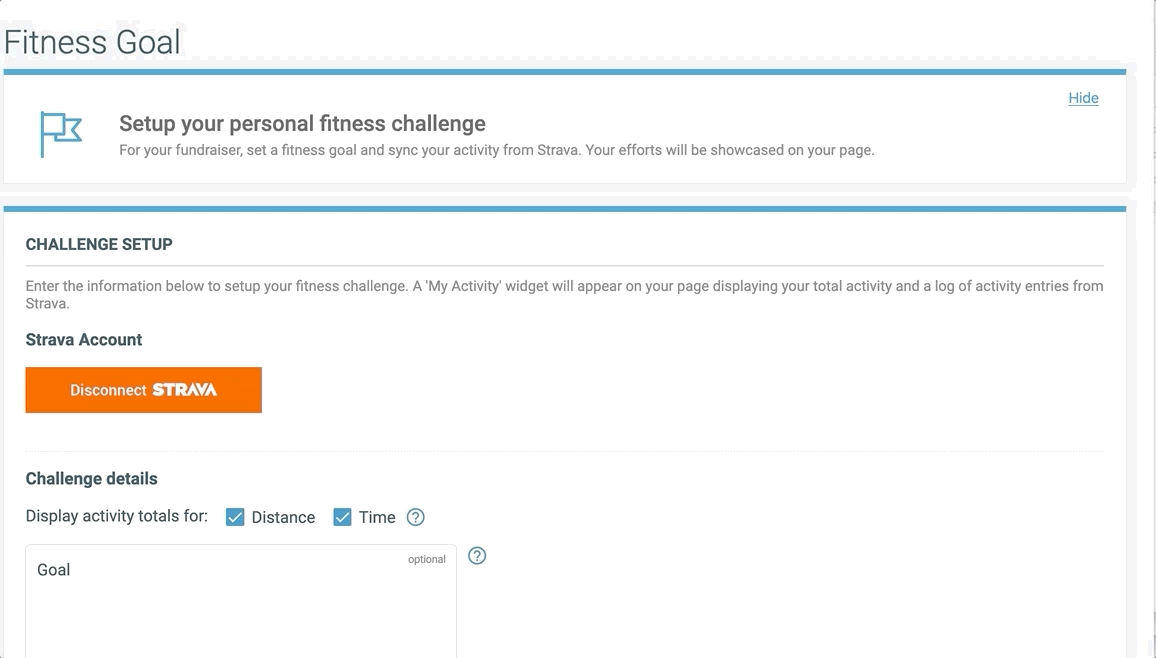
Task: Open help tooltip next to Goal field
Action: pos(477,556)
